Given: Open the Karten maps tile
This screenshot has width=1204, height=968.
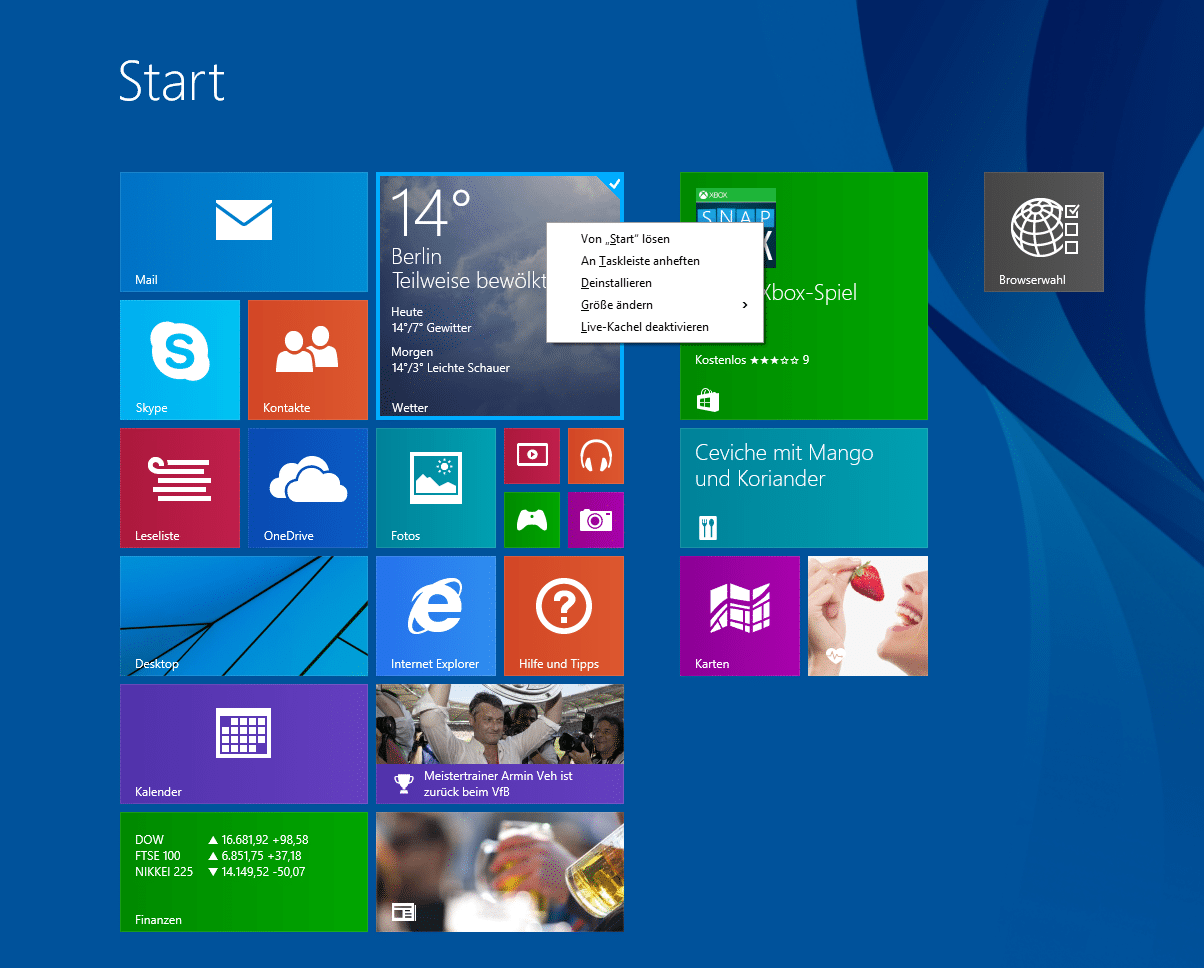Looking at the screenshot, I should pos(740,616).
